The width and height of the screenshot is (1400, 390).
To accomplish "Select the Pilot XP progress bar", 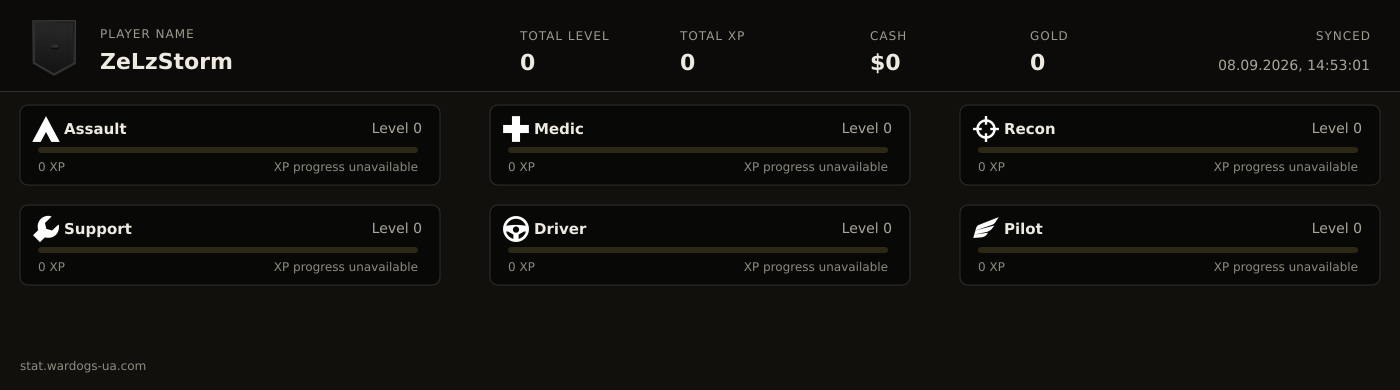I will click(1168, 250).
